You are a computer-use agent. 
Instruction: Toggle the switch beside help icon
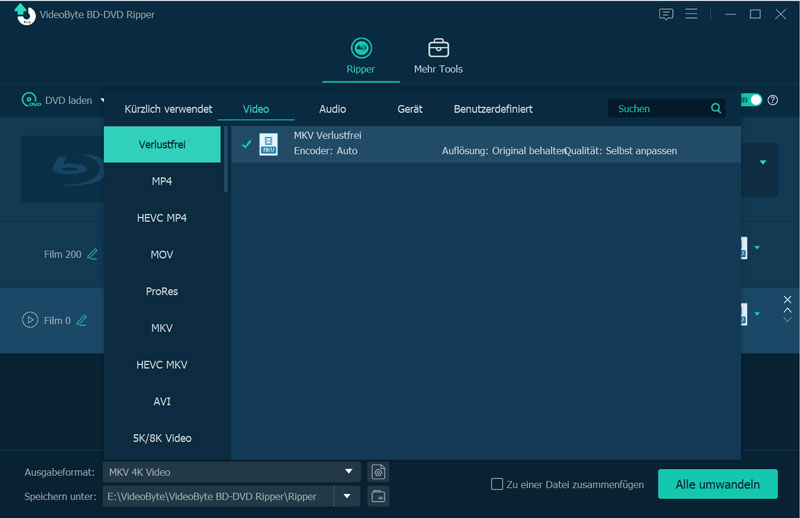point(751,100)
